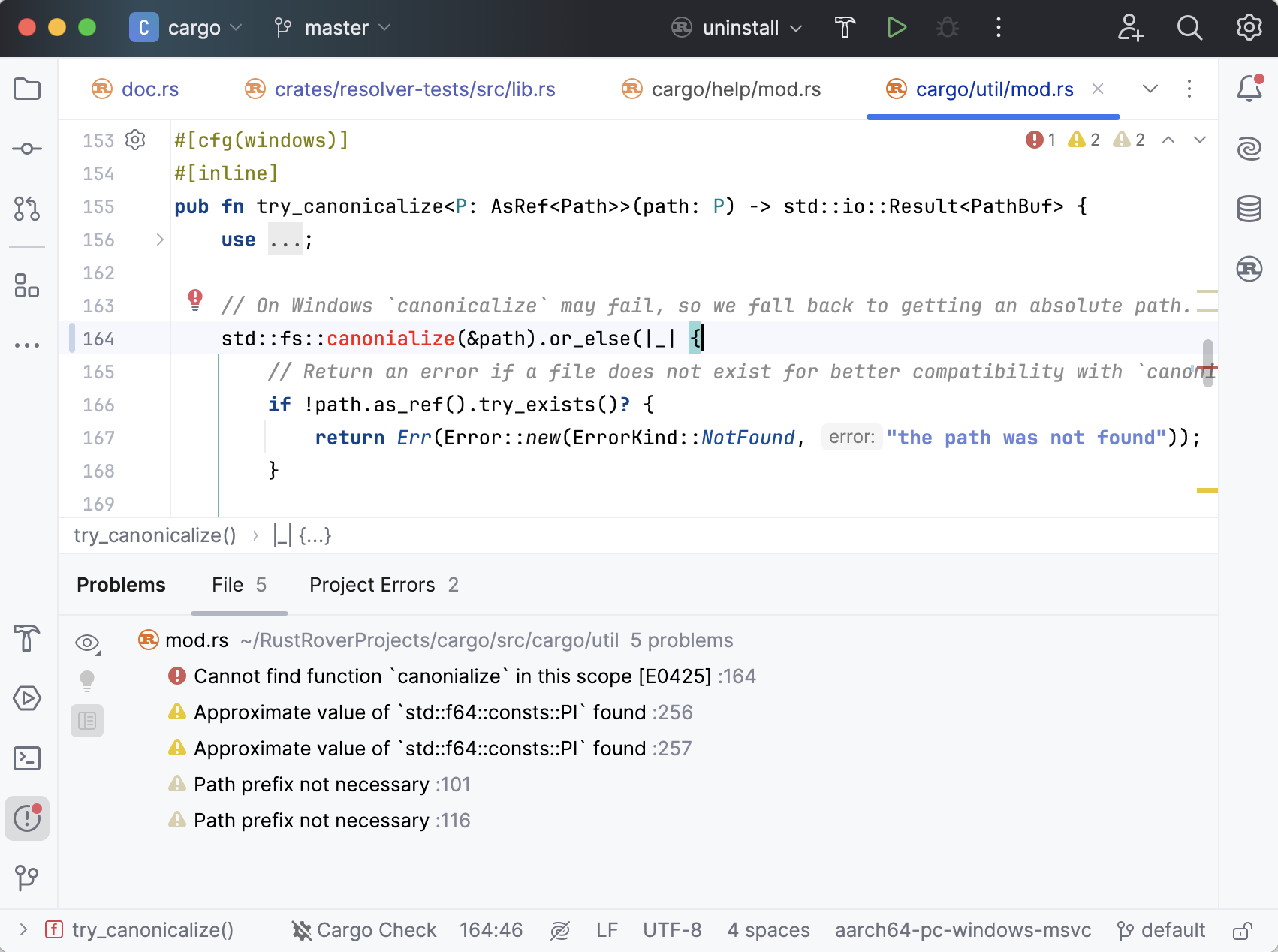Viewport: 1278px width, 952px height.
Task: Toggle the editor preview panel button
Action: [x=87, y=721]
